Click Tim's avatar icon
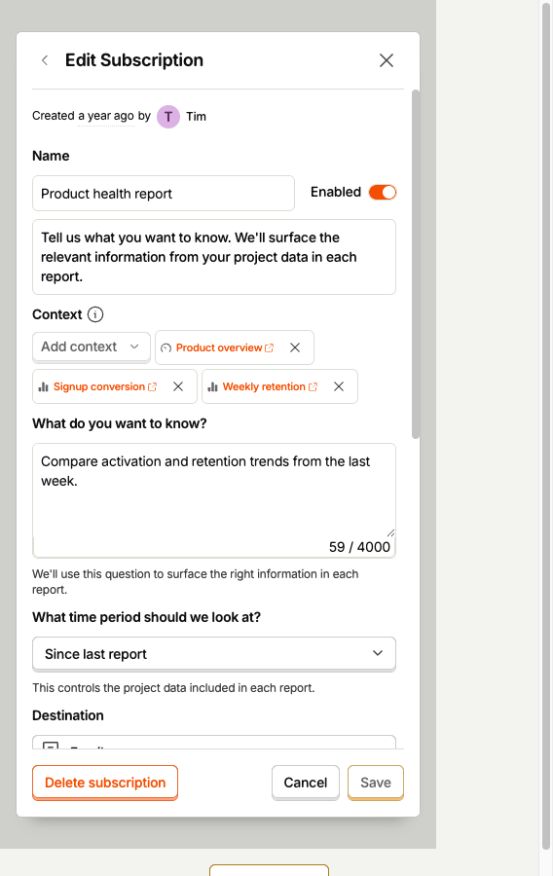 tap(168, 117)
